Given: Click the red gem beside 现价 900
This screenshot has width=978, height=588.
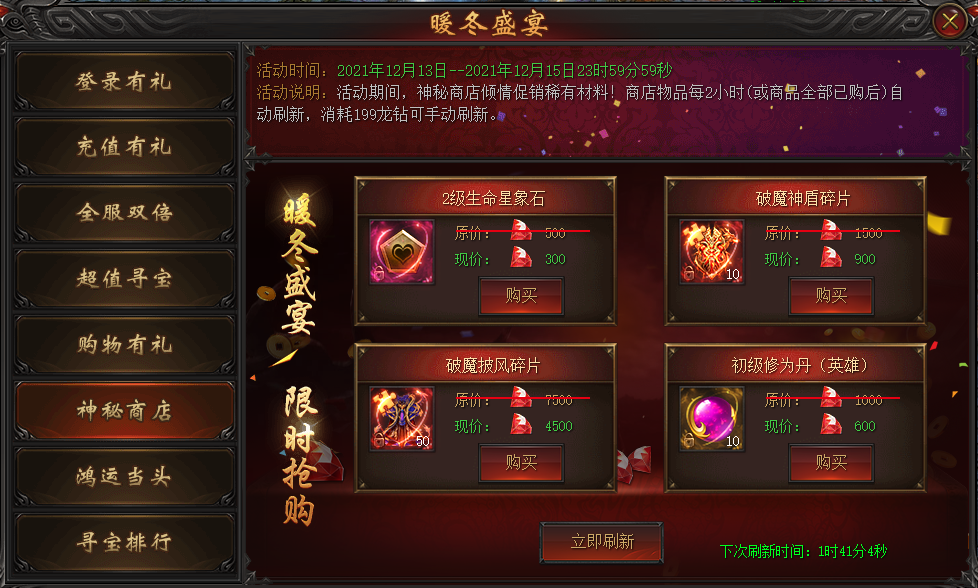Looking at the screenshot, I should pos(831,258).
